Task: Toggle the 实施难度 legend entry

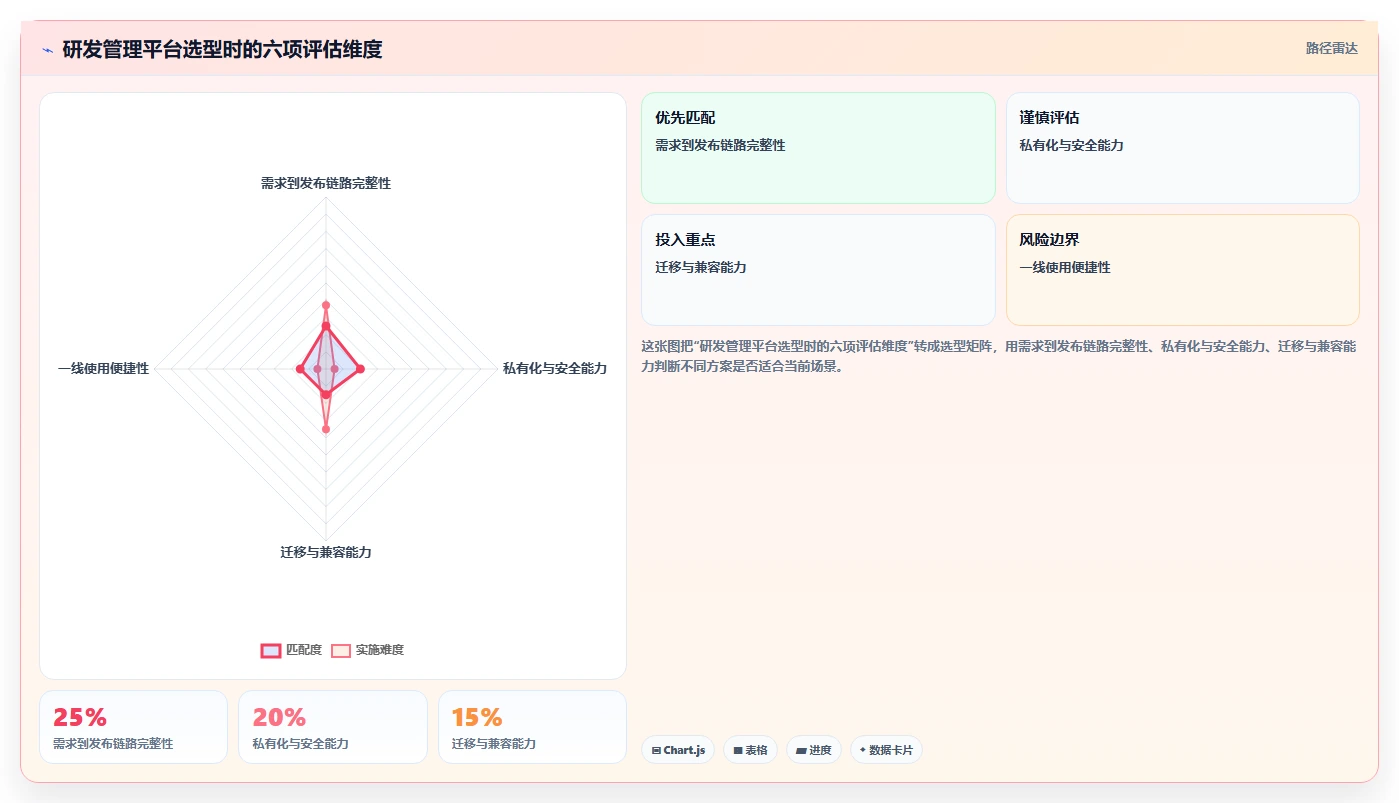Action: tap(367, 650)
